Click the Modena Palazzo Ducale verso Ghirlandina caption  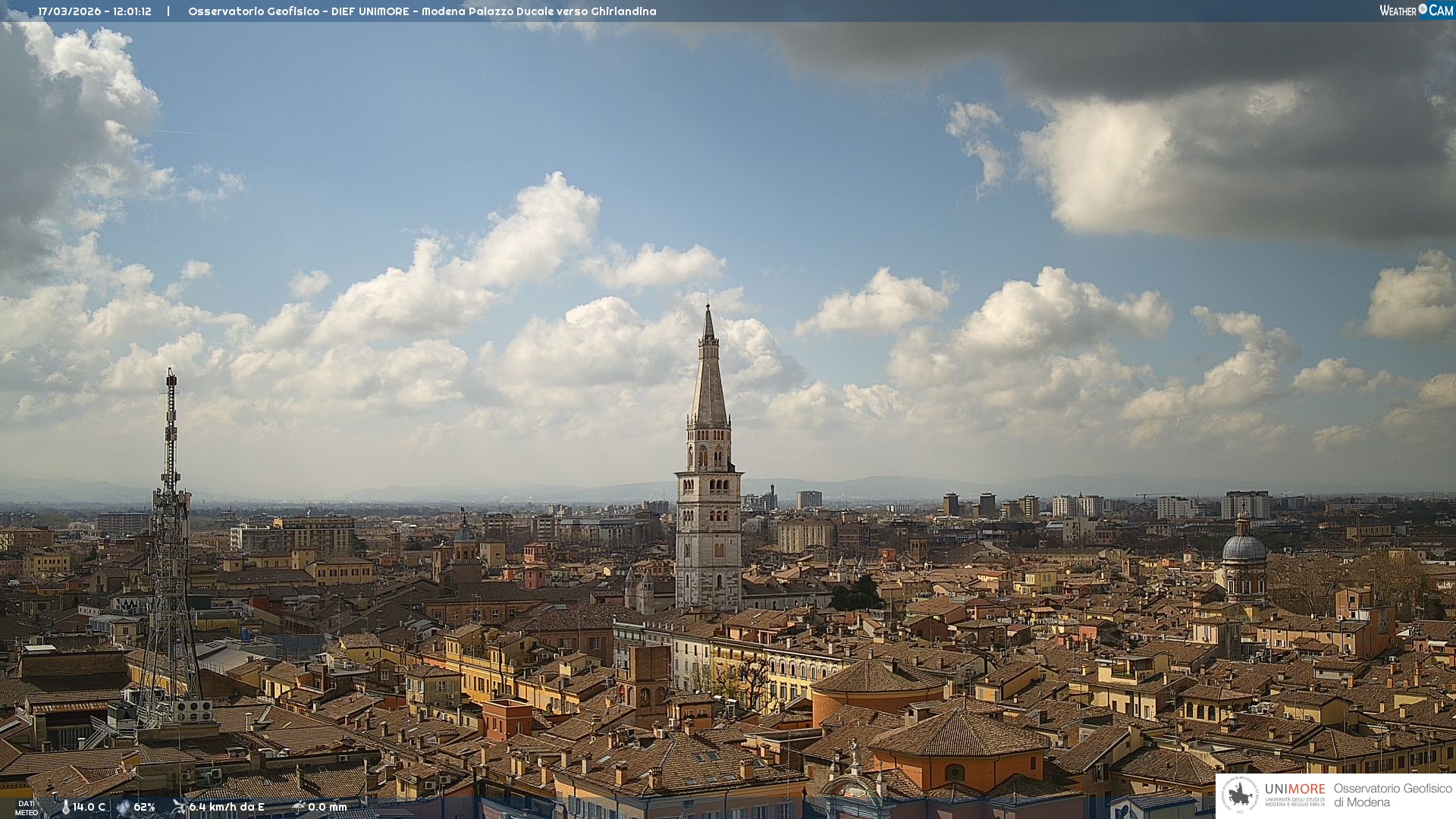click(x=538, y=11)
